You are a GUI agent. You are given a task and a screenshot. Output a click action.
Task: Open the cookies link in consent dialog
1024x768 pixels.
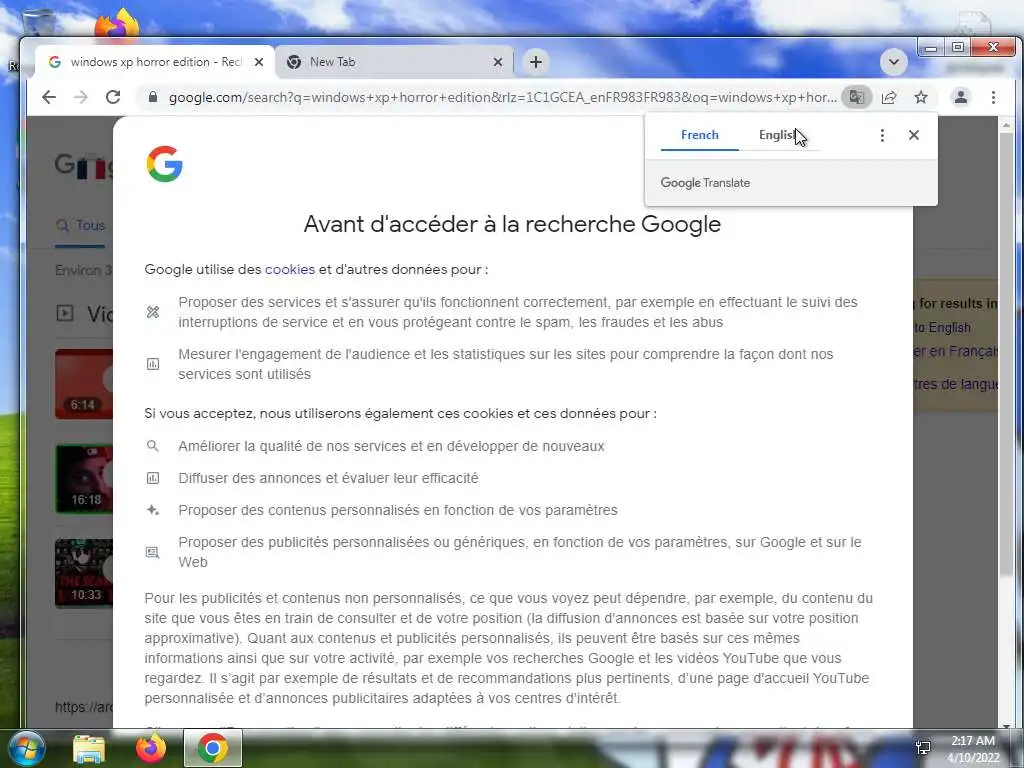click(289, 269)
